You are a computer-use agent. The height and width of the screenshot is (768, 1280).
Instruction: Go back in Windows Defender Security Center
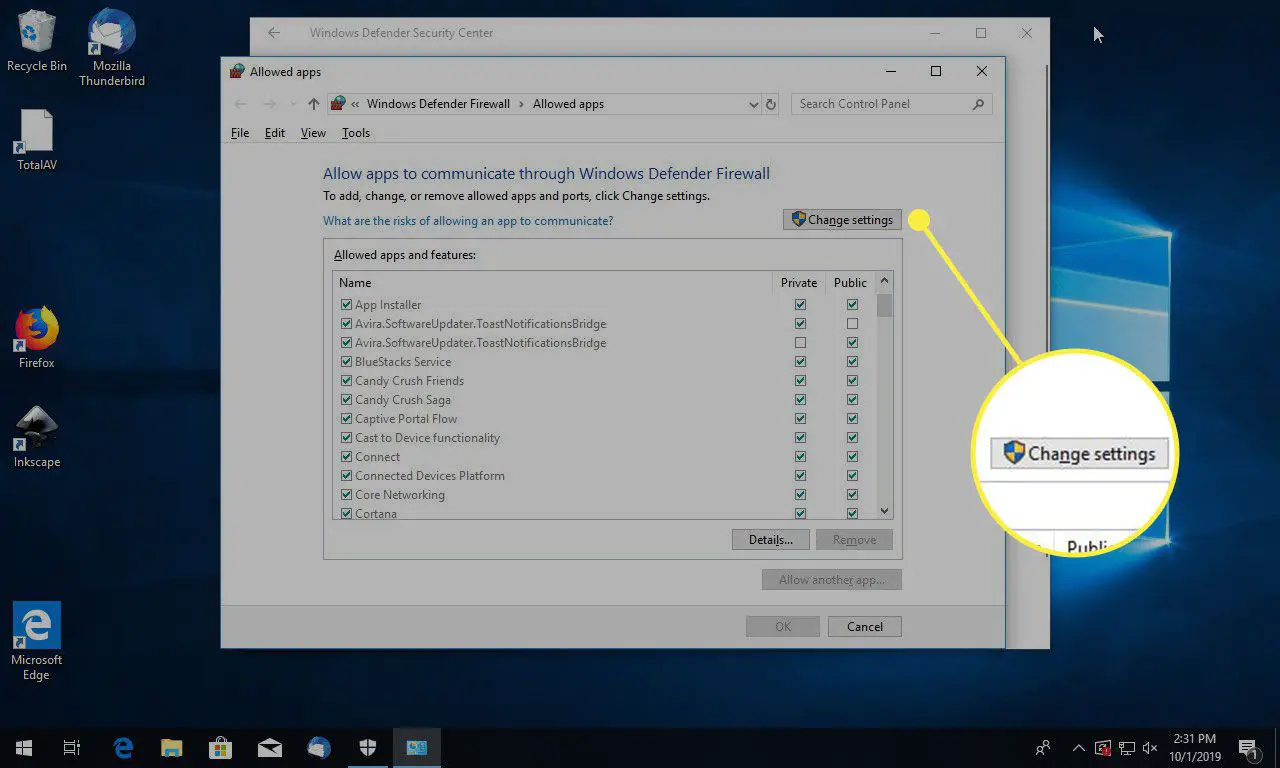coord(273,33)
